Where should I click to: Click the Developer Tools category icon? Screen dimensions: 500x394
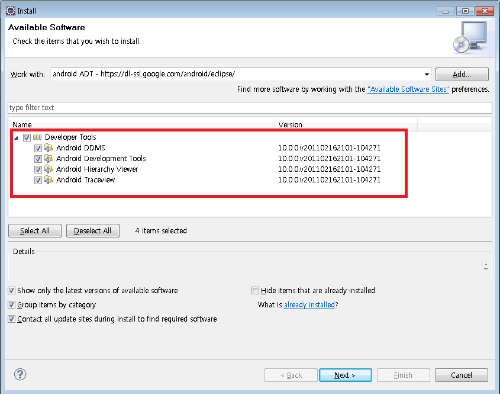point(37,137)
